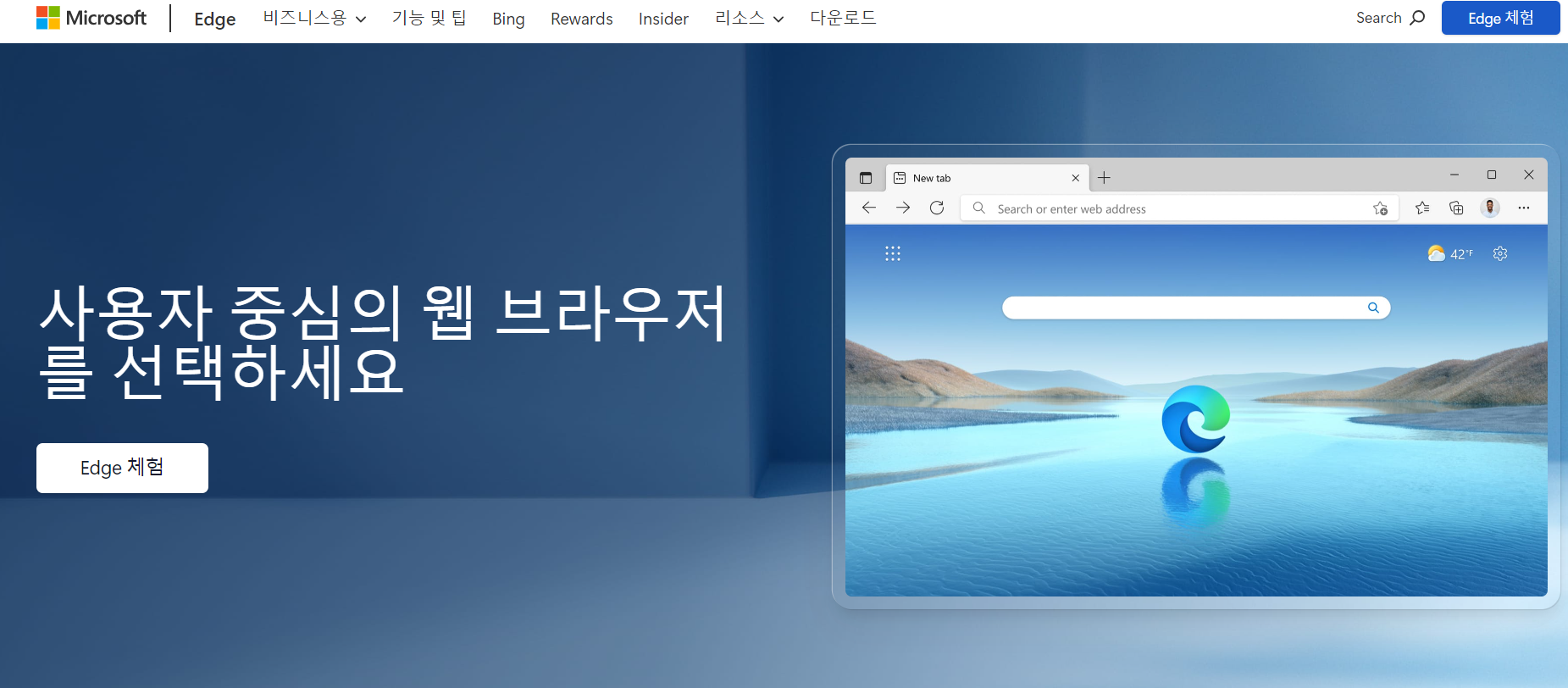Click the profile avatar icon

click(x=1490, y=208)
